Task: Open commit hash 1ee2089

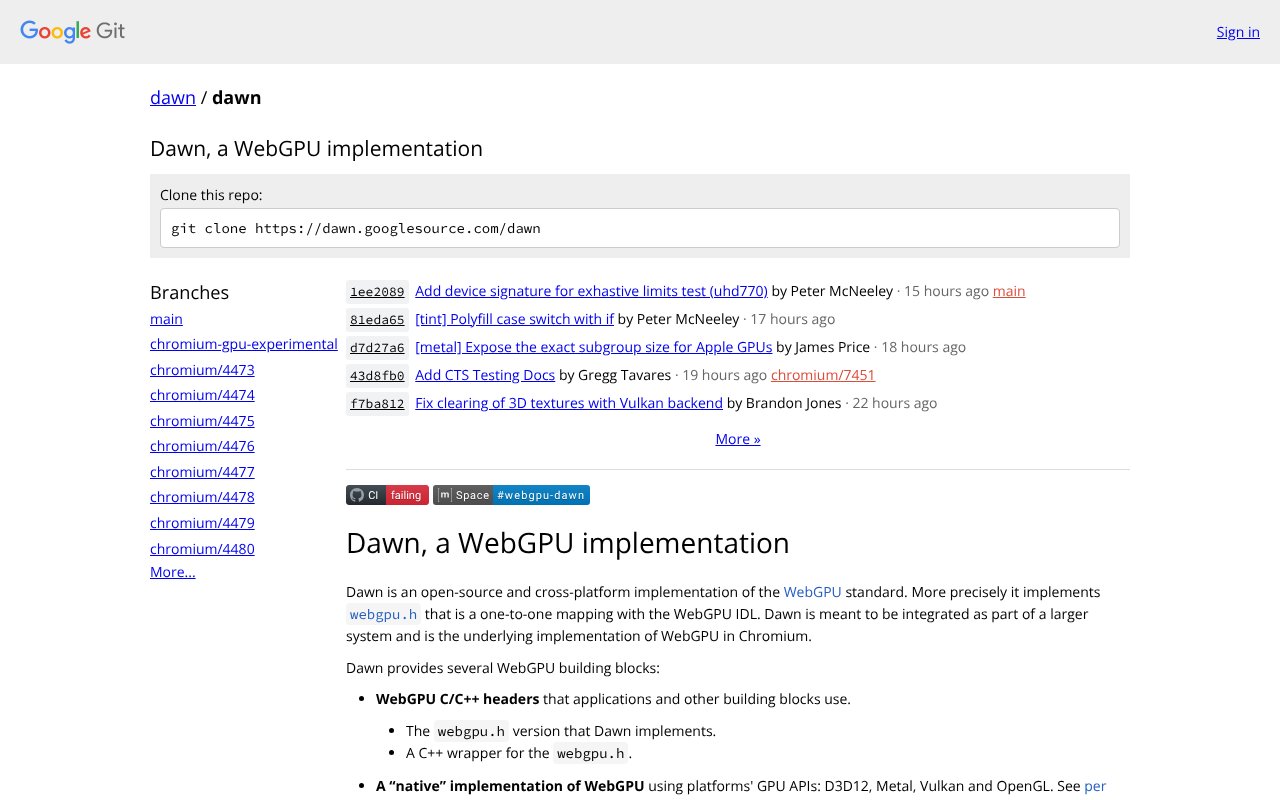Action: 377,292
